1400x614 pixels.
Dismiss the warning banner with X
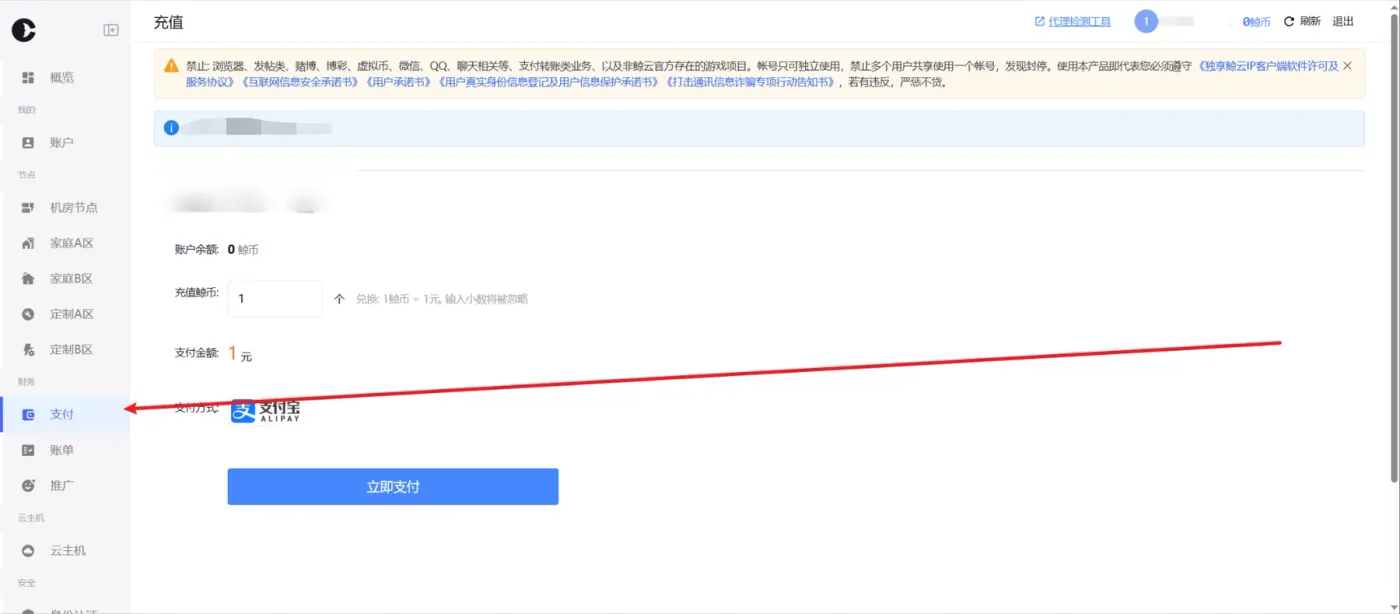[1347, 66]
